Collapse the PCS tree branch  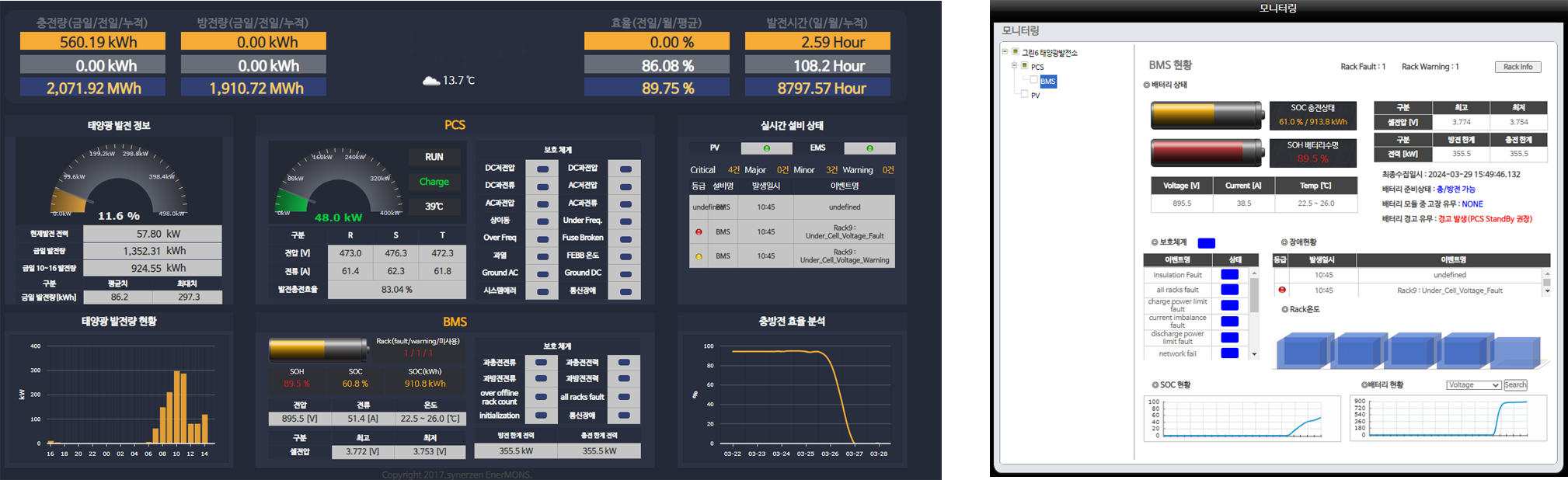click(1014, 66)
